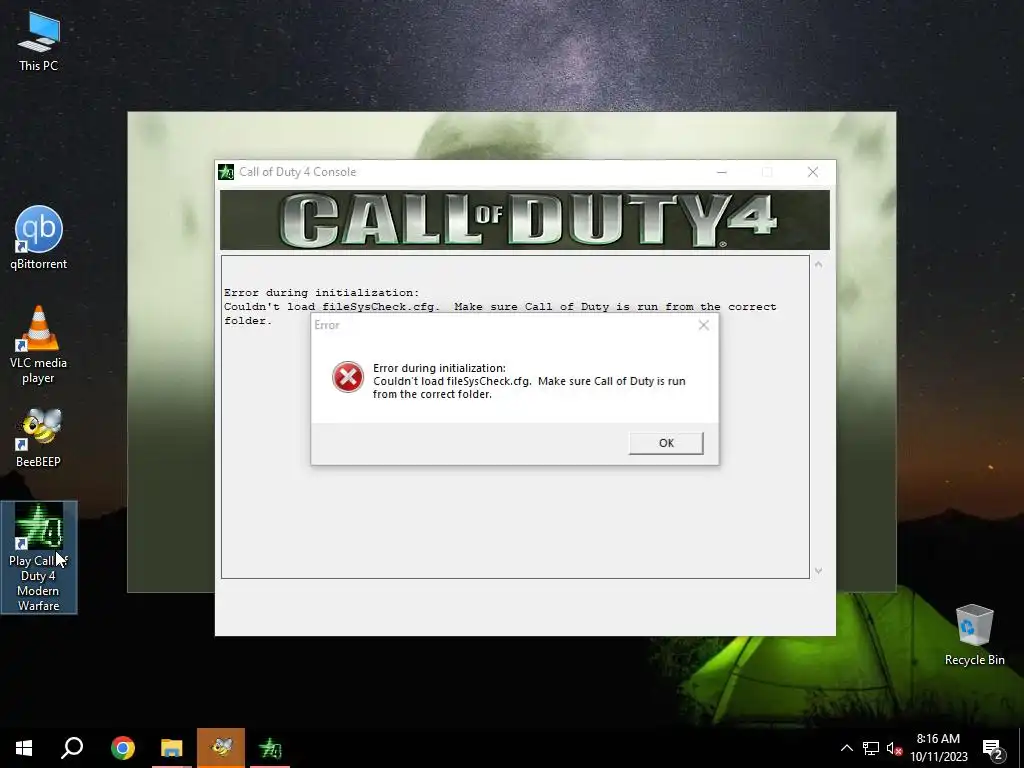Image resolution: width=1024 pixels, height=768 pixels.
Task: Select This PC desktop icon
Action: coord(39,40)
